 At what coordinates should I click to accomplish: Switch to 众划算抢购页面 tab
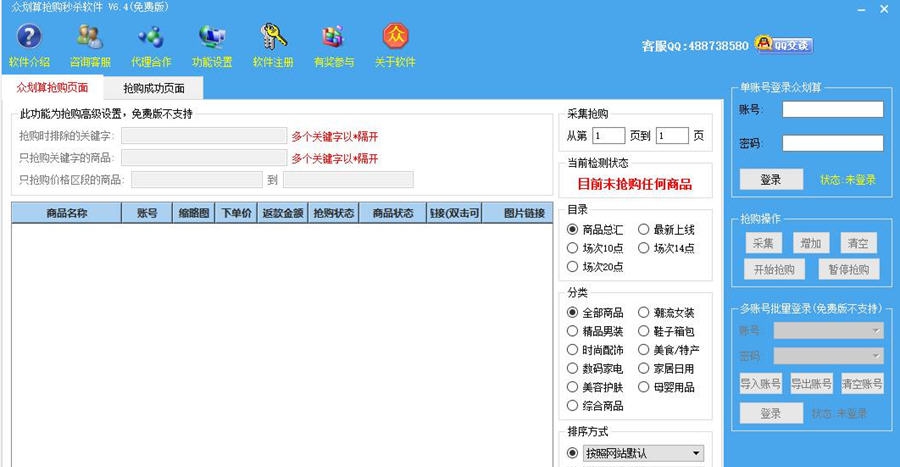click(52, 87)
